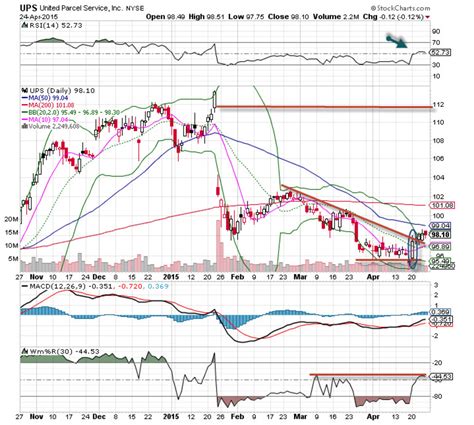
Task: Click the 90 level on the RSI axis
Action: (x=436, y=31)
